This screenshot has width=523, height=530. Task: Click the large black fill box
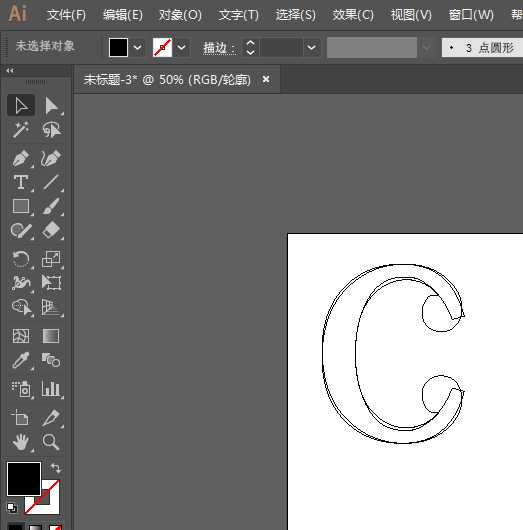point(24,479)
